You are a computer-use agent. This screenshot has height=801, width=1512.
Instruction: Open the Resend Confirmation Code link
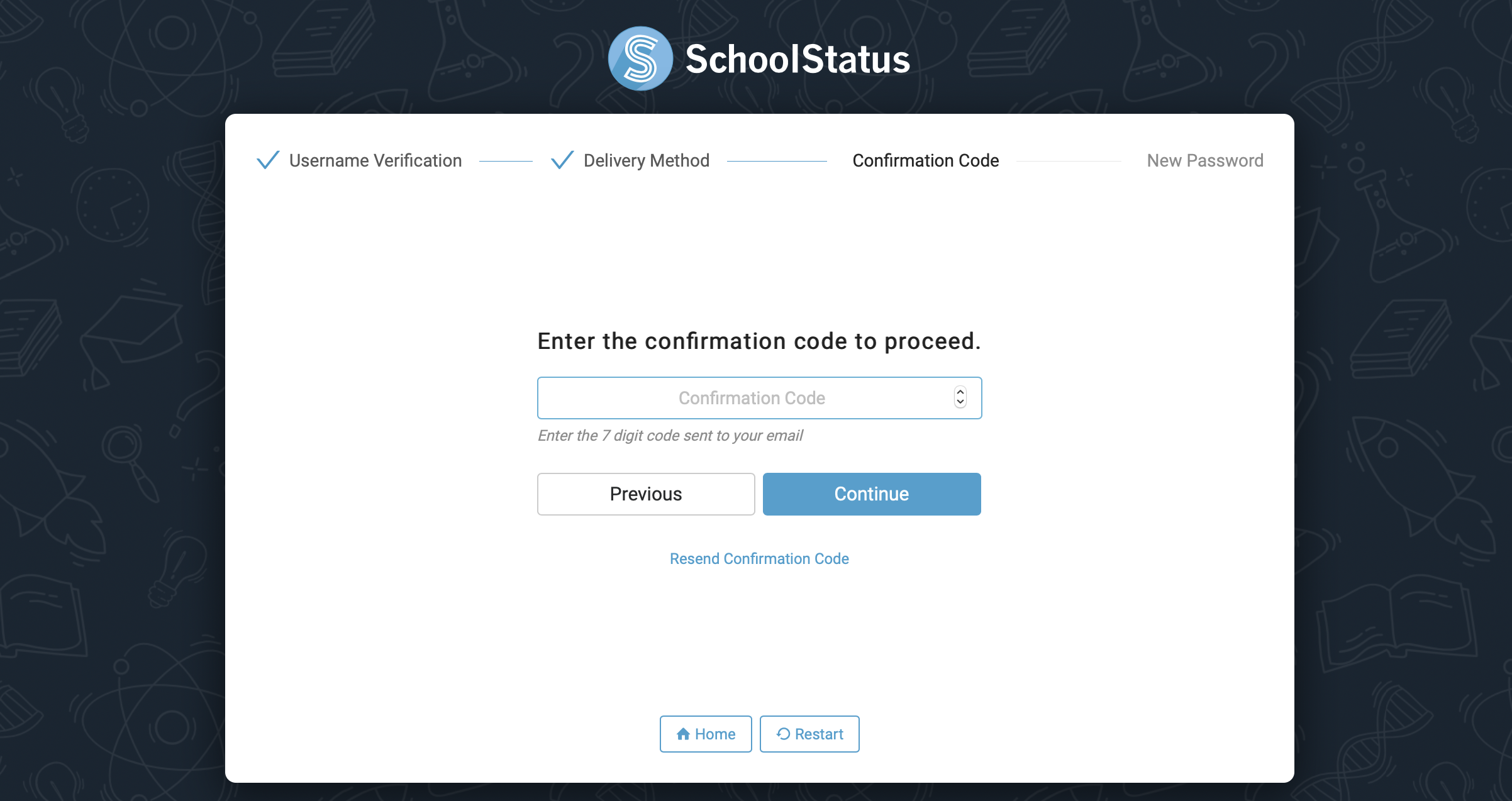pos(759,559)
